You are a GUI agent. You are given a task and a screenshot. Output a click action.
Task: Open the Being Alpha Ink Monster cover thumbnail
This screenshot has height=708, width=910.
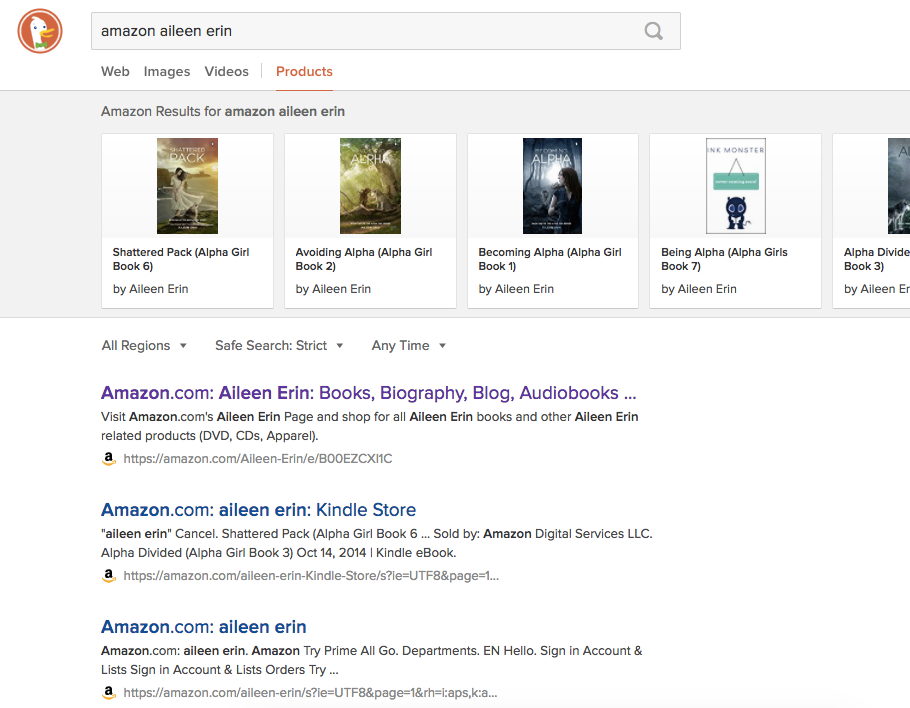(735, 186)
